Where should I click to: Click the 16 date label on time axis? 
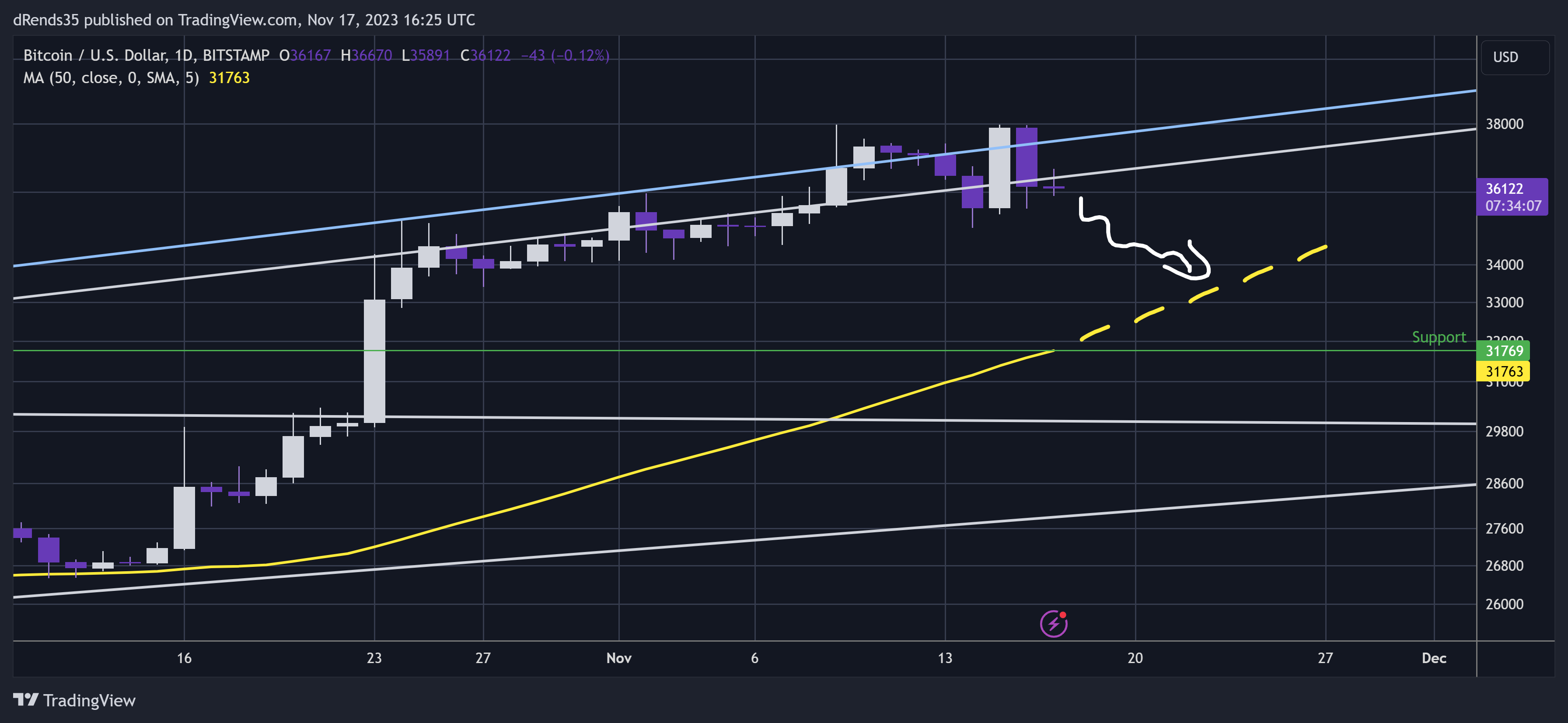(184, 658)
